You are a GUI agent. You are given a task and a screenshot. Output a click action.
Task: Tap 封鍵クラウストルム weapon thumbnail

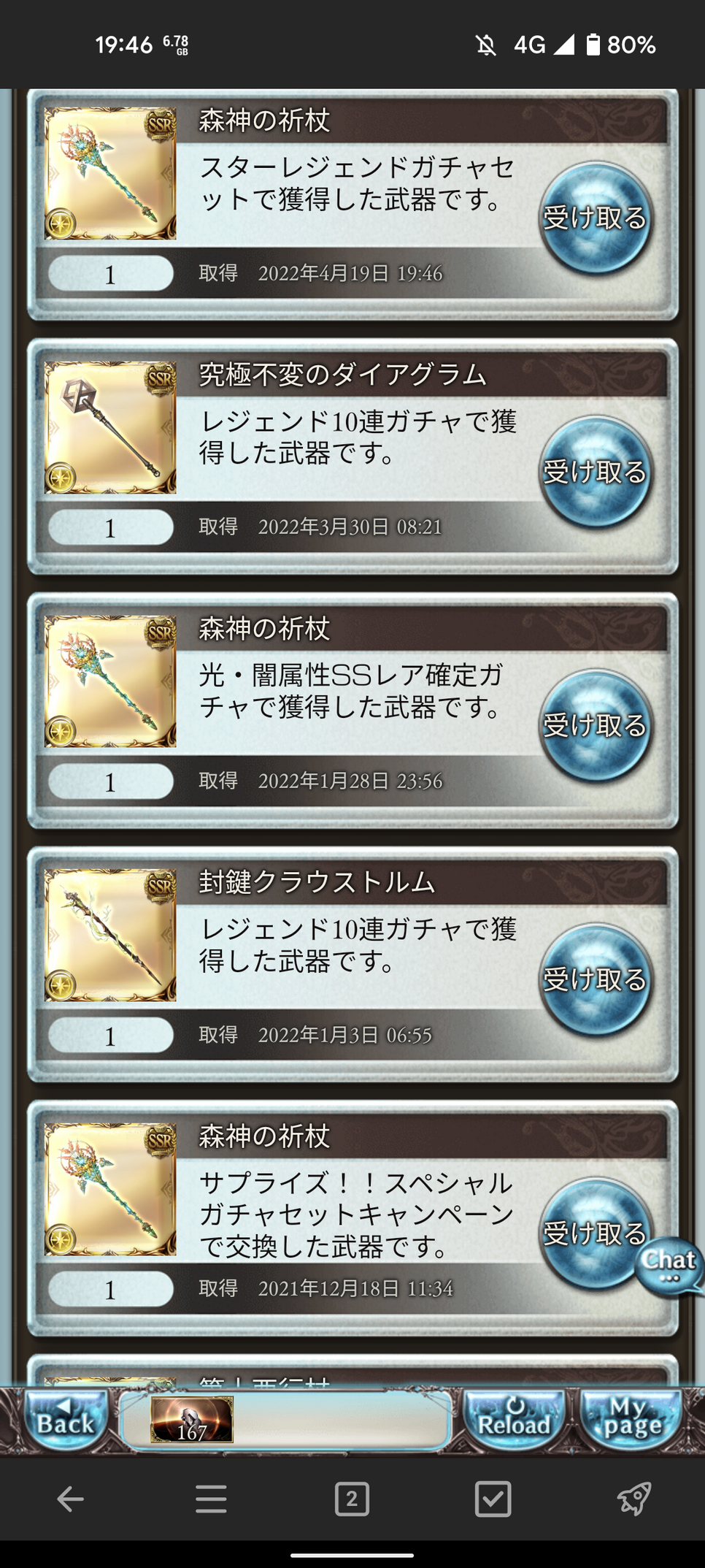click(x=110, y=935)
